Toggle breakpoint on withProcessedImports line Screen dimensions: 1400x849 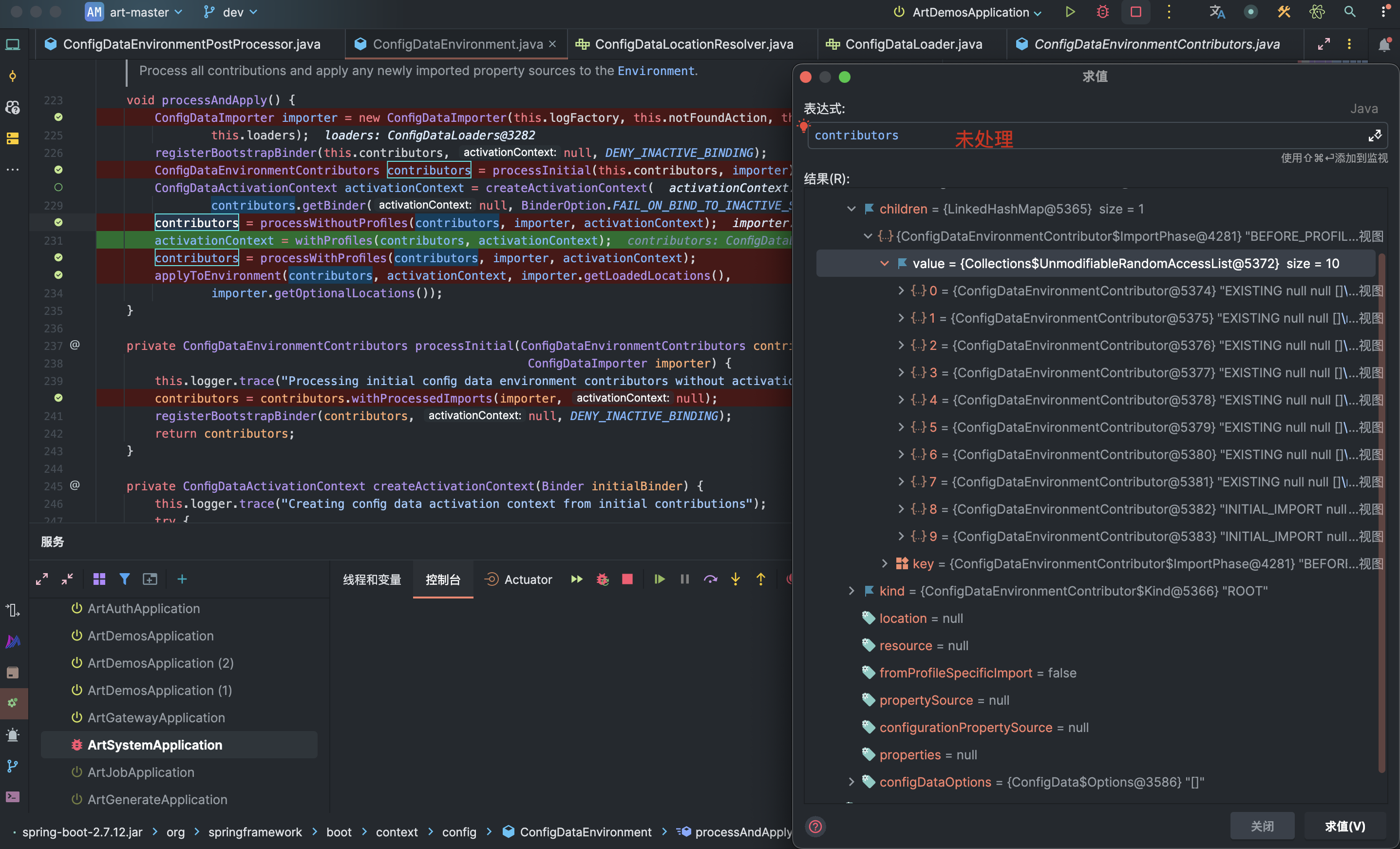pyautogui.click(x=58, y=398)
